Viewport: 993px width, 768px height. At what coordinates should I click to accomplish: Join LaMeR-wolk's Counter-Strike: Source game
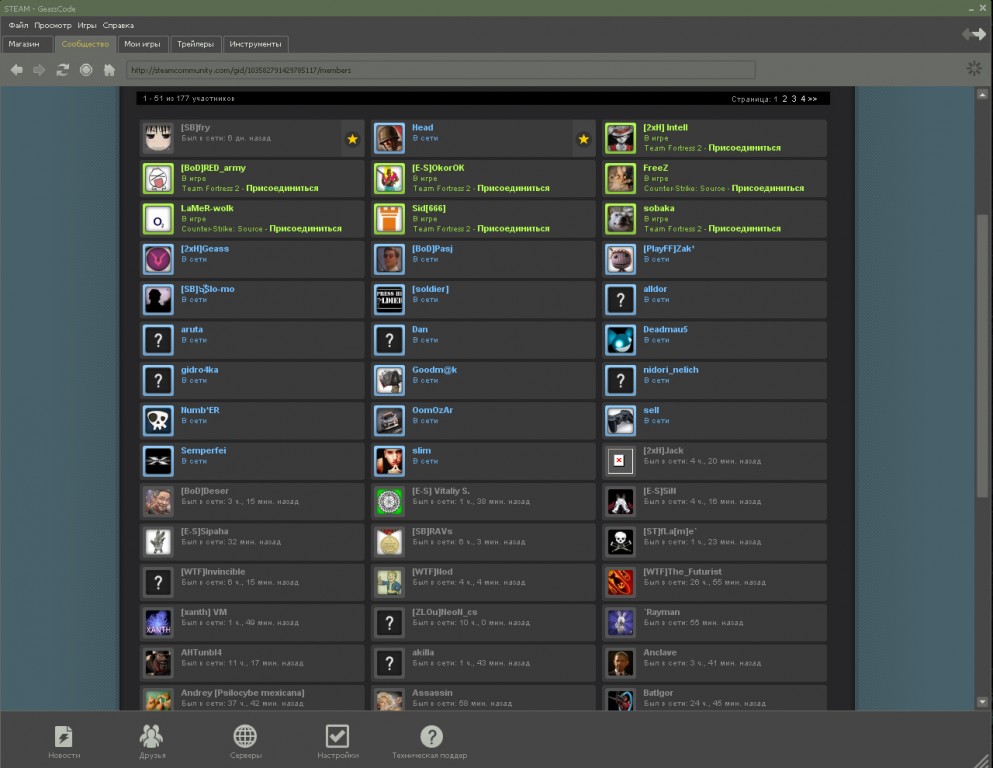pos(305,229)
